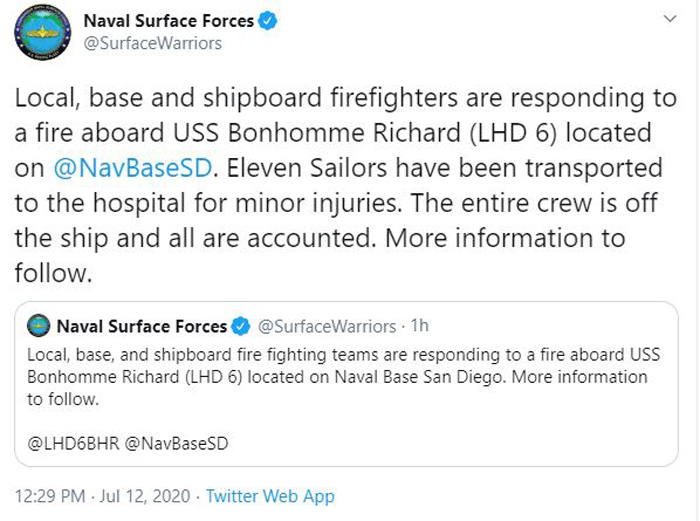Screen dimensions: 700x521
Task: Open the Naval Surface Forces display name
Action: click(169, 21)
